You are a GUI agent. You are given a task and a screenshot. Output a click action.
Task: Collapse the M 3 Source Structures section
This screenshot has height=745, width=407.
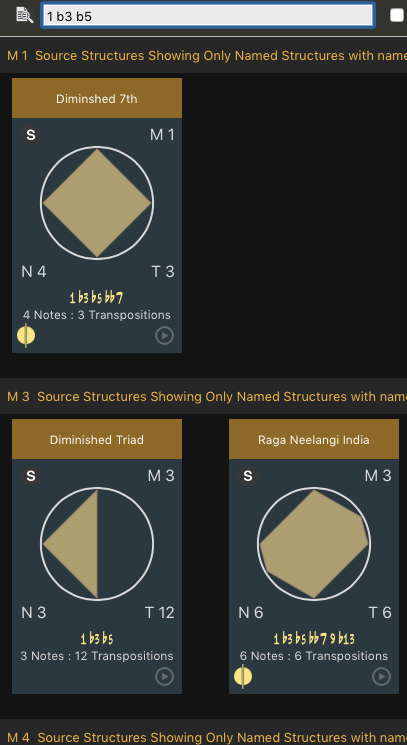[203, 396]
